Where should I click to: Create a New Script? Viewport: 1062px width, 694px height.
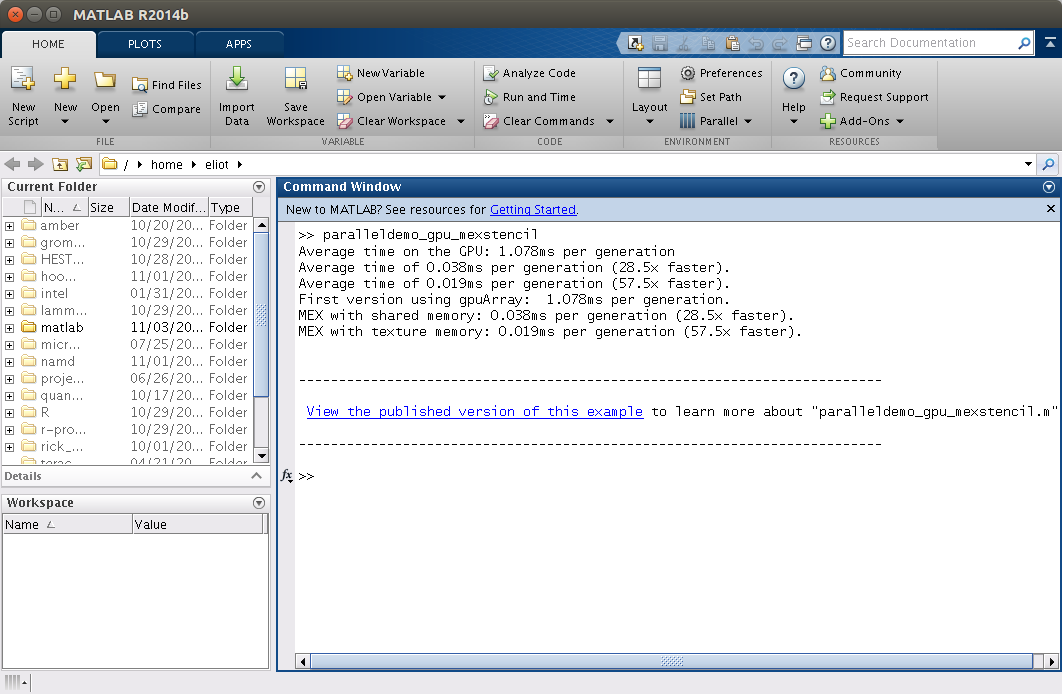coord(23,95)
